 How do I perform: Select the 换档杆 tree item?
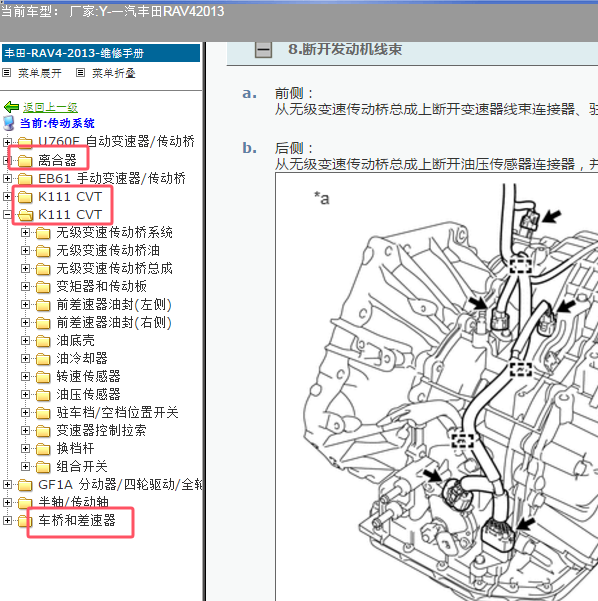point(75,448)
